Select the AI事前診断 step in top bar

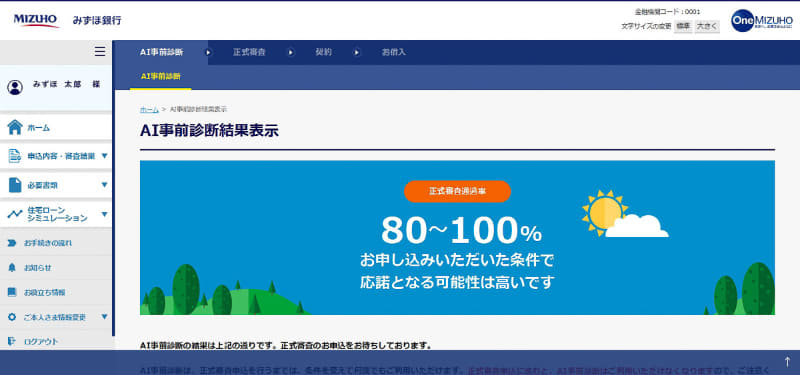click(161, 52)
